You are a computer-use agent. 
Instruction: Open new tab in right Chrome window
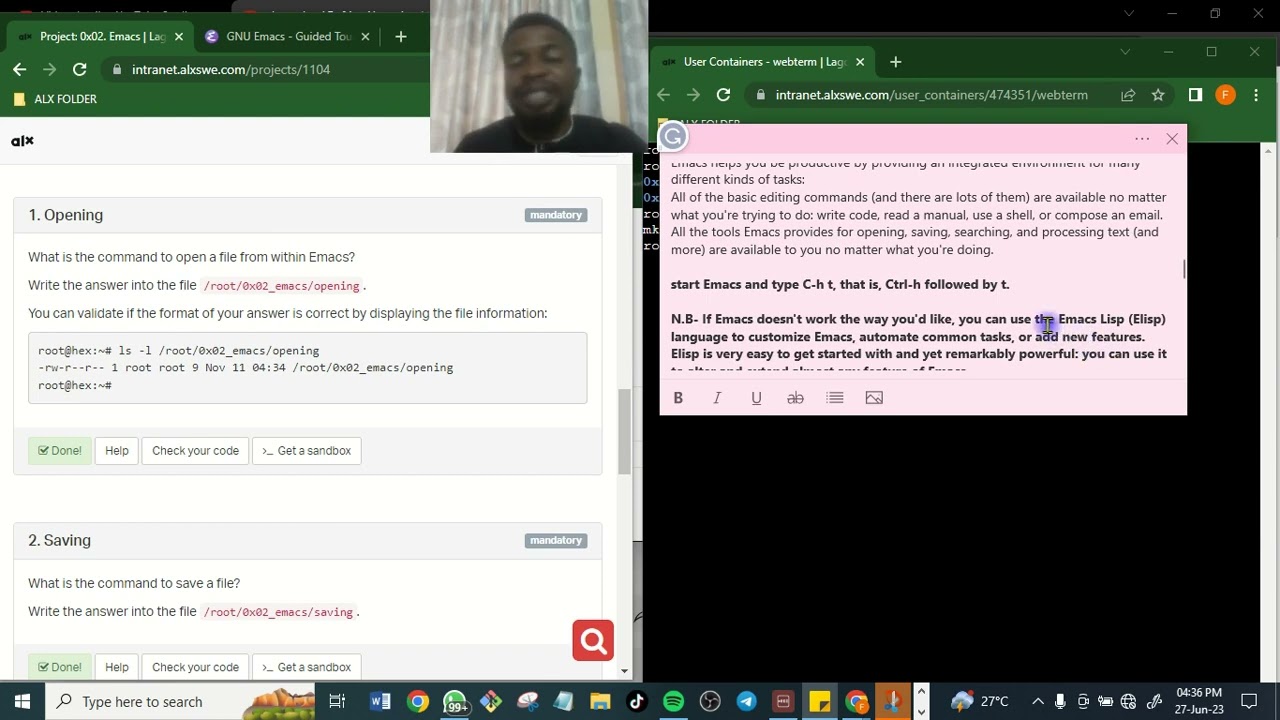(895, 62)
